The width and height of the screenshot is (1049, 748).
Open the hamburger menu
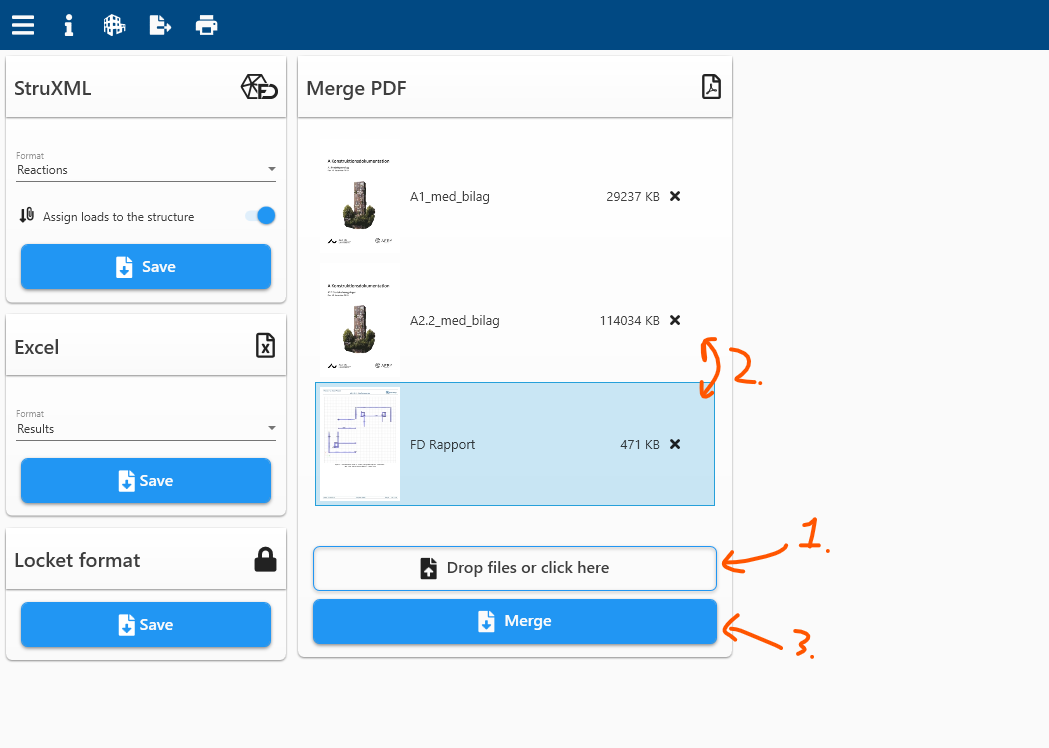click(23, 25)
